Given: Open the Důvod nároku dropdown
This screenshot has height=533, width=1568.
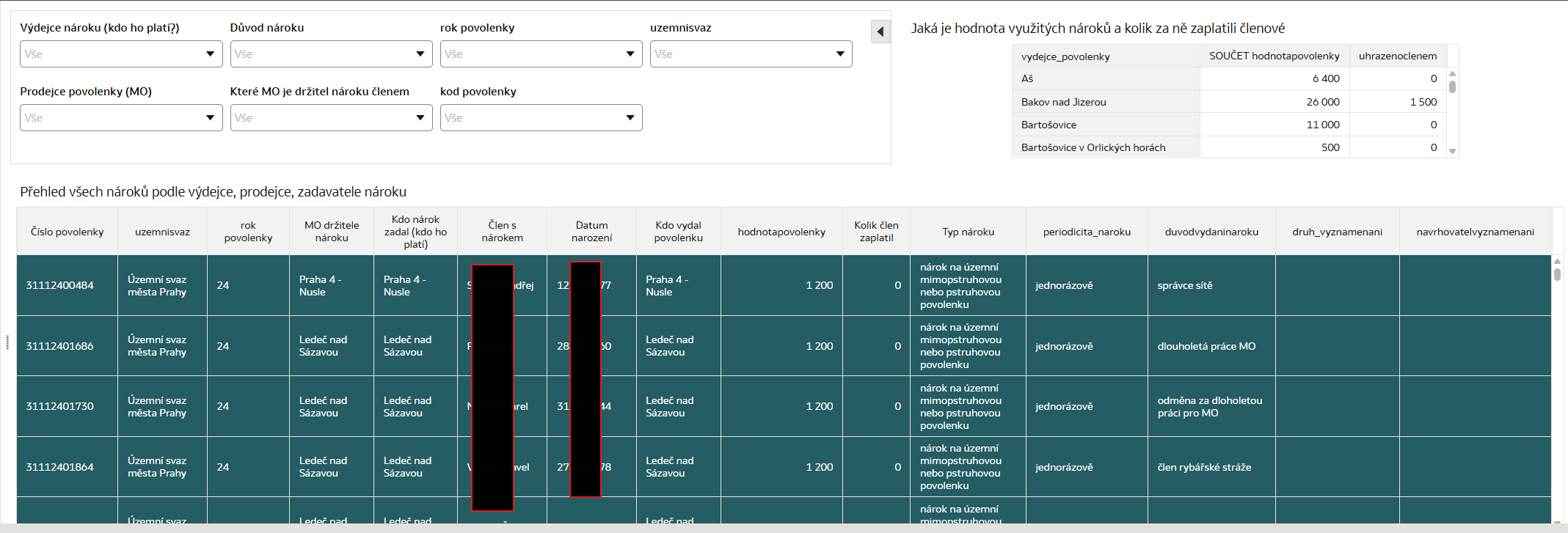Looking at the screenshot, I should (x=331, y=54).
